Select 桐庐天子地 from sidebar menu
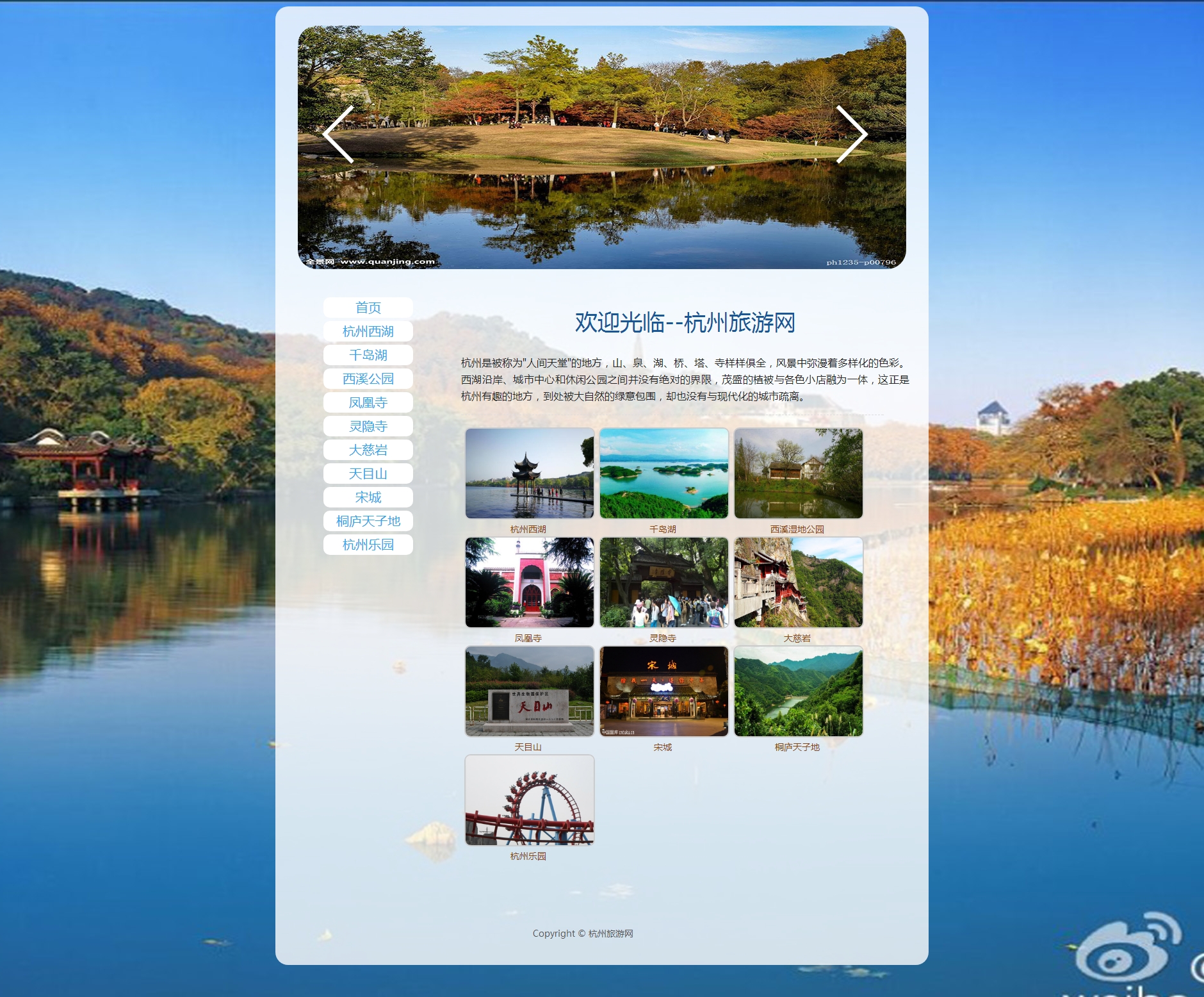This screenshot has height=997, width=1204. point(368,521)
